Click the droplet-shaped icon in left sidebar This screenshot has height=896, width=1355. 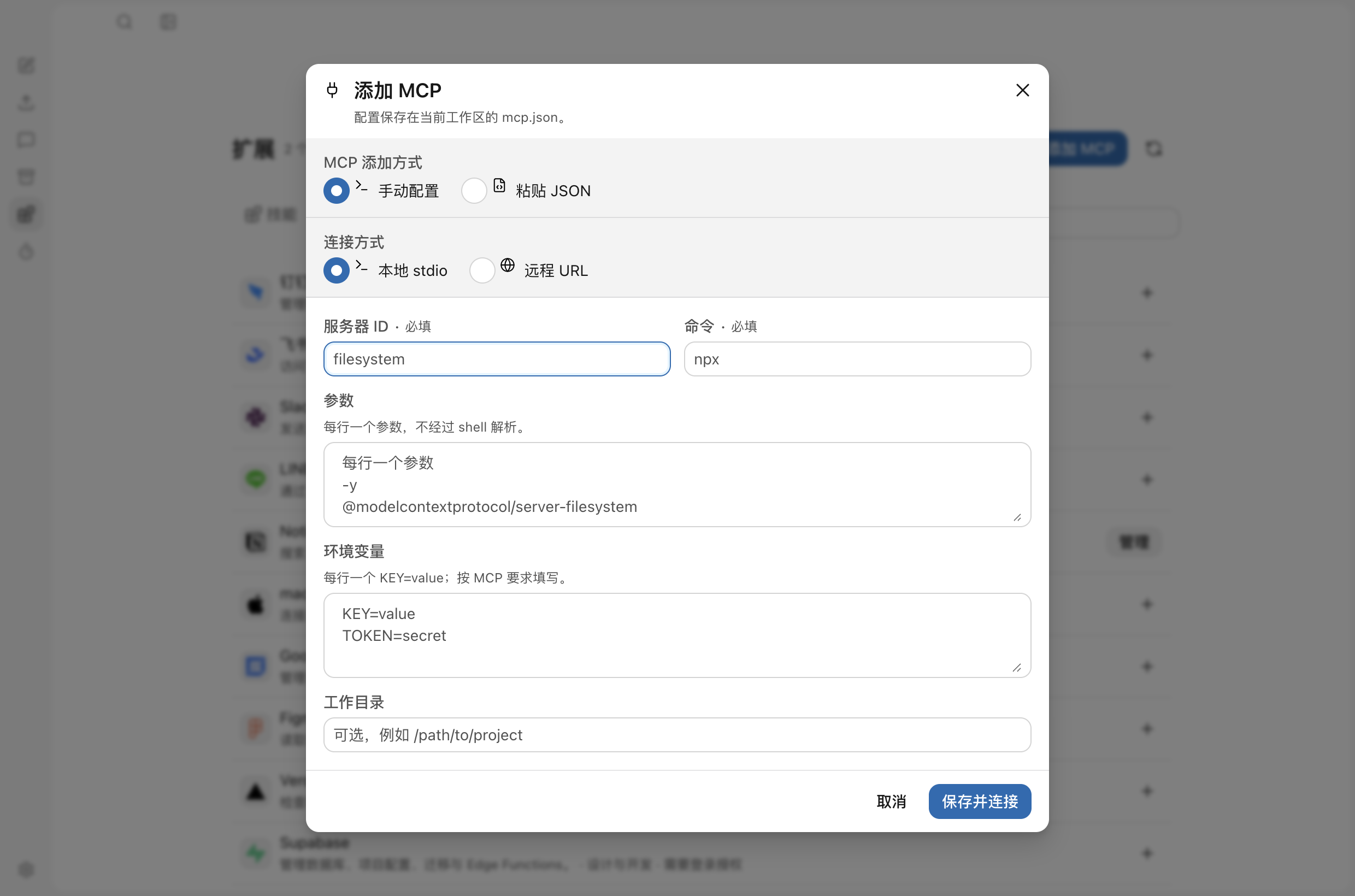[x=26, y=252]
